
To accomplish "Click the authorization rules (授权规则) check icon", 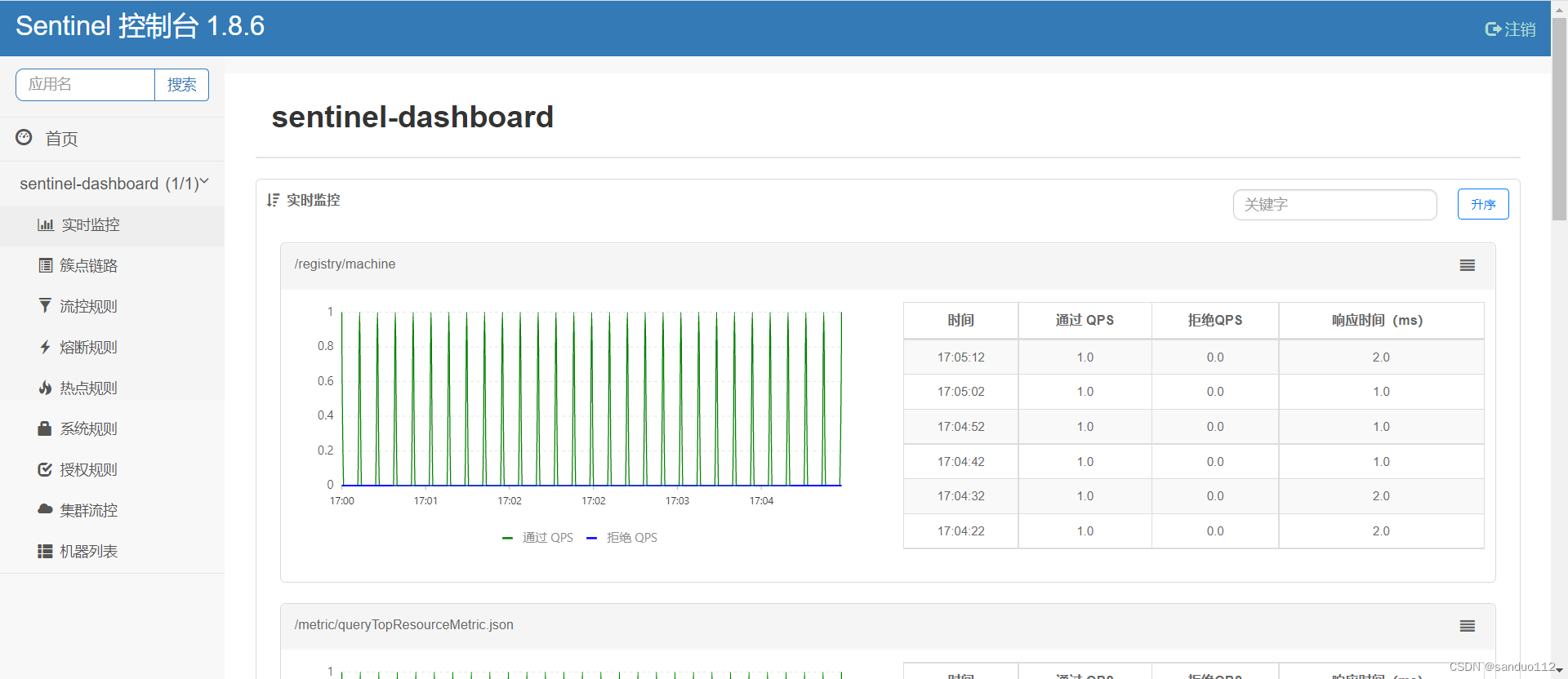I will pos(45,469).
